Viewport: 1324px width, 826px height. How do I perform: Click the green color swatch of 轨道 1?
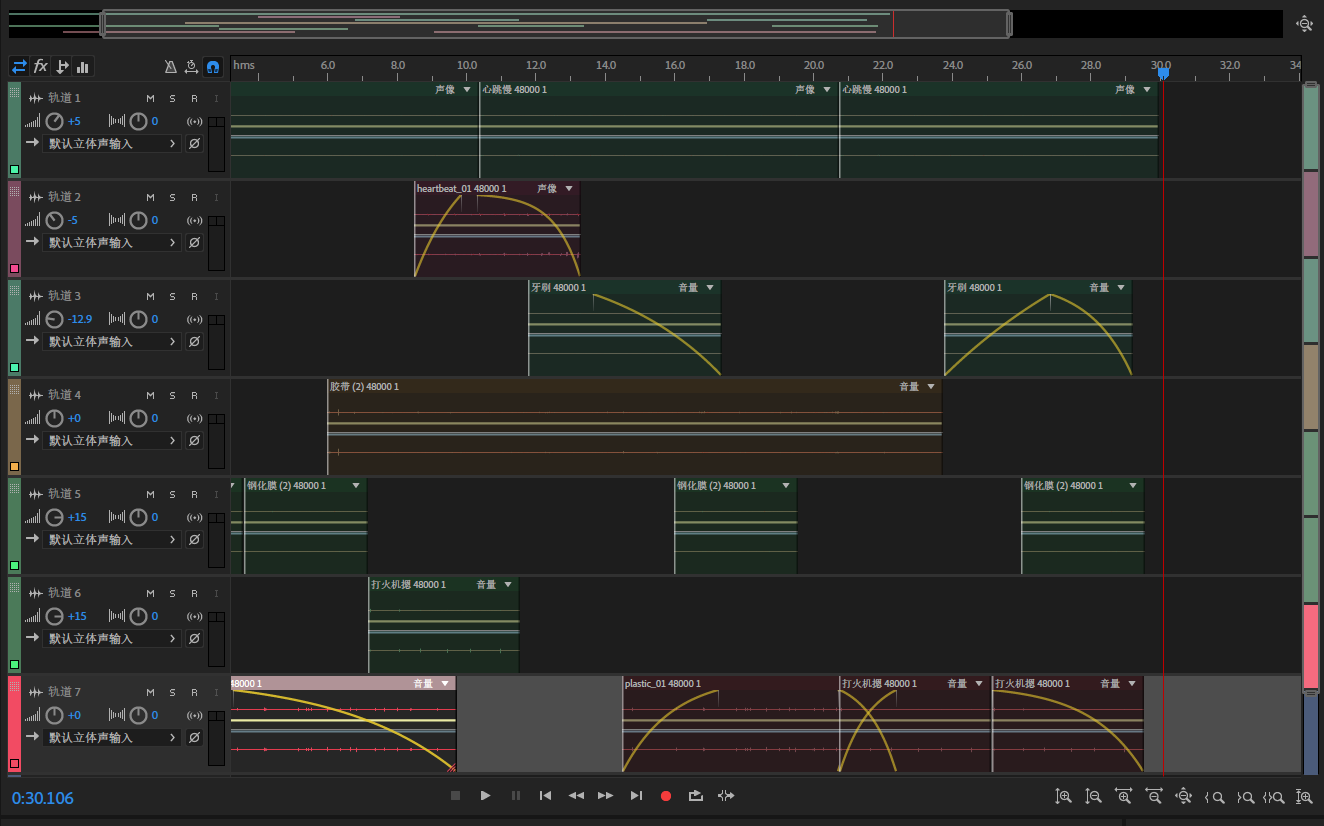click(14, 170)
